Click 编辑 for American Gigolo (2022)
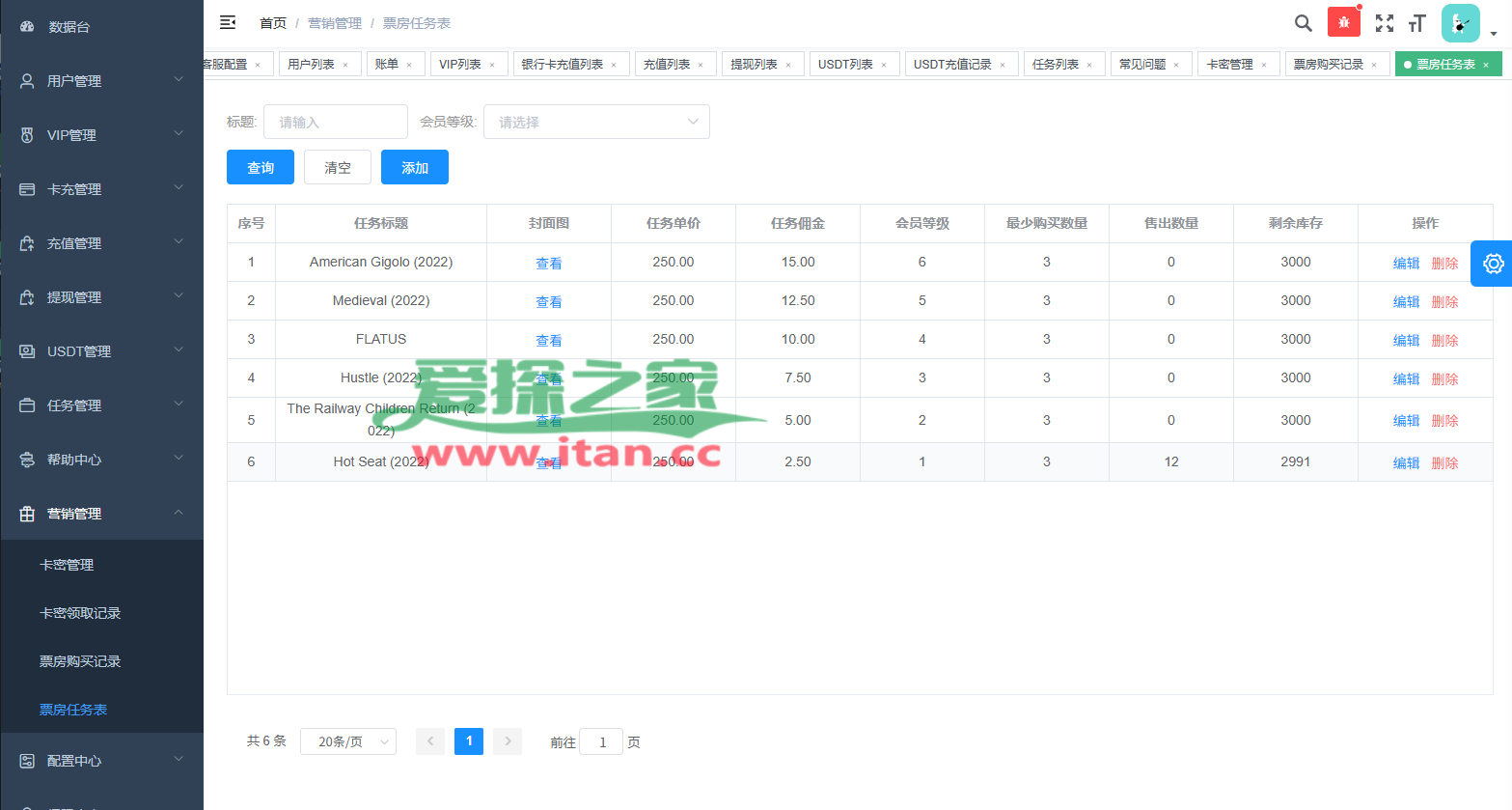The width and height of the screenshot is (1512, 810). point(1406,263)
